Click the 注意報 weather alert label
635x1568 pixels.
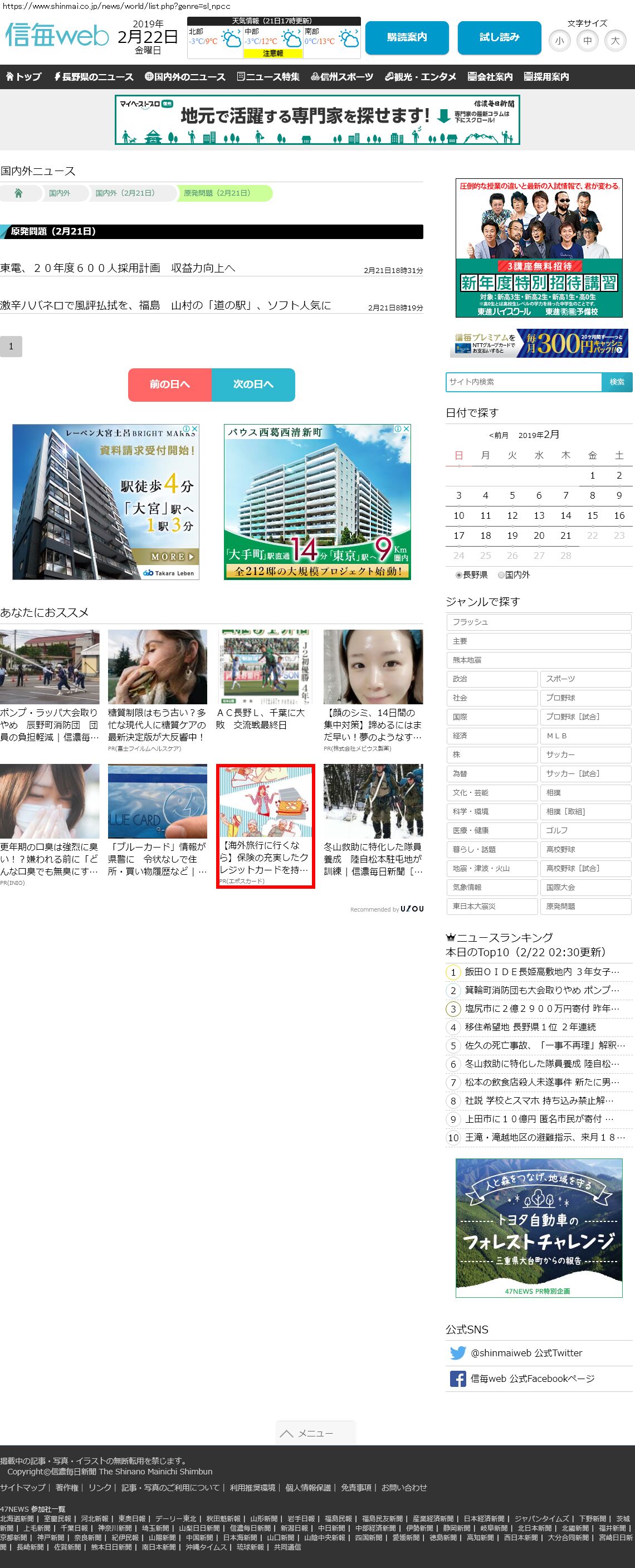[272, 53]
